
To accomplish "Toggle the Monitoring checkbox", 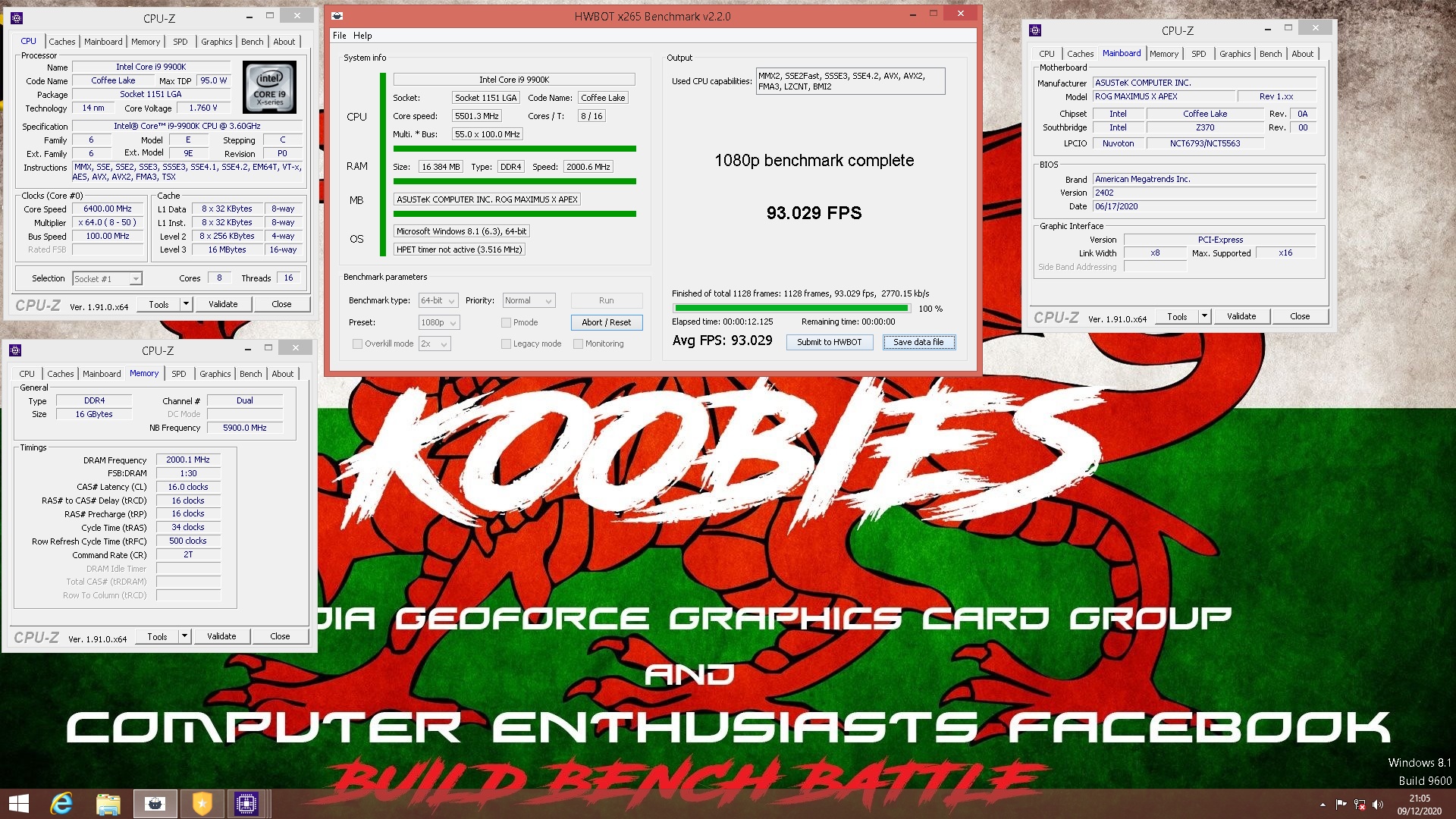I will (578, 344).
